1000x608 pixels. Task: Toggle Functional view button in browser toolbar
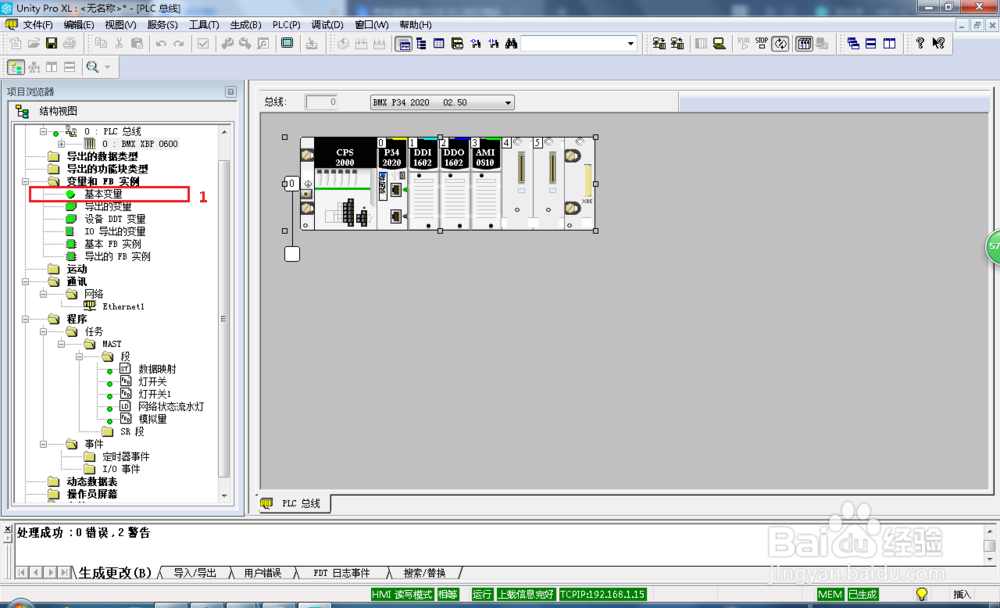point(34,67)
